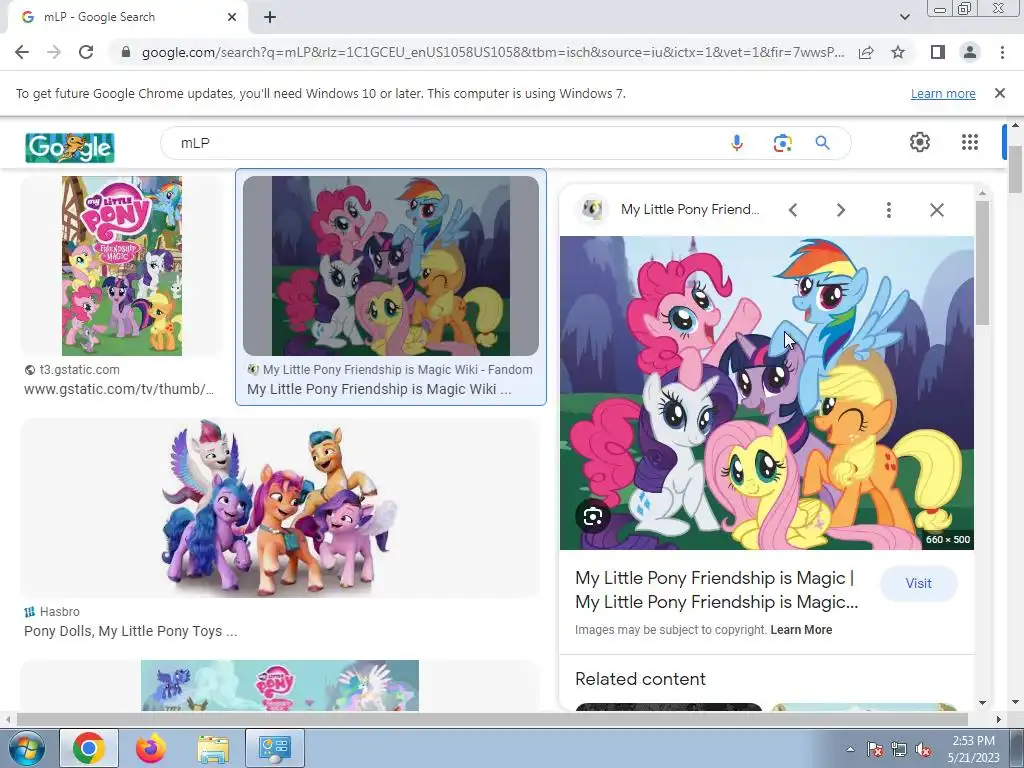Open a new browser tab
1024x768 pixels.
270,17
